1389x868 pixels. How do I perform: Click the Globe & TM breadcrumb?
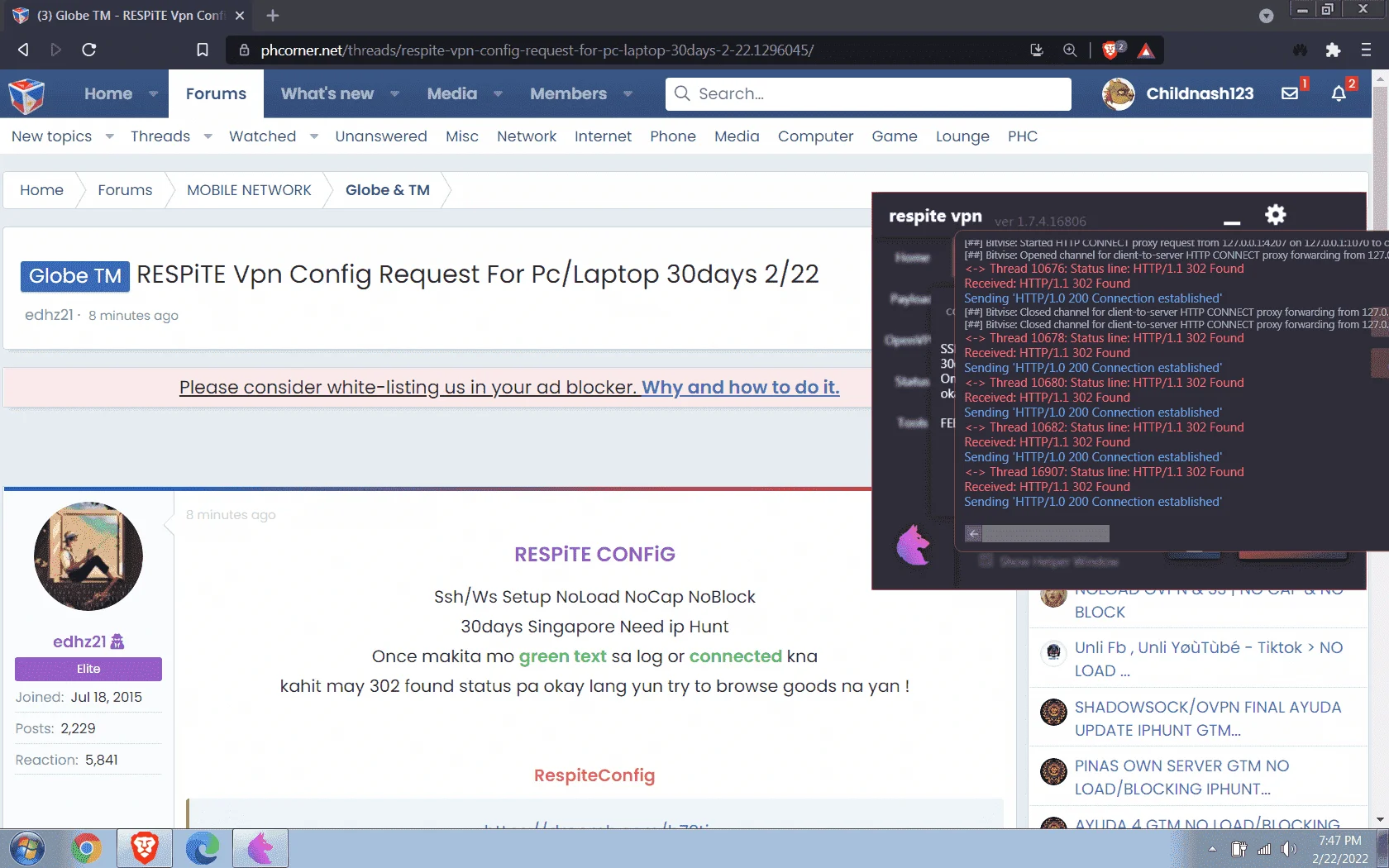388,190
